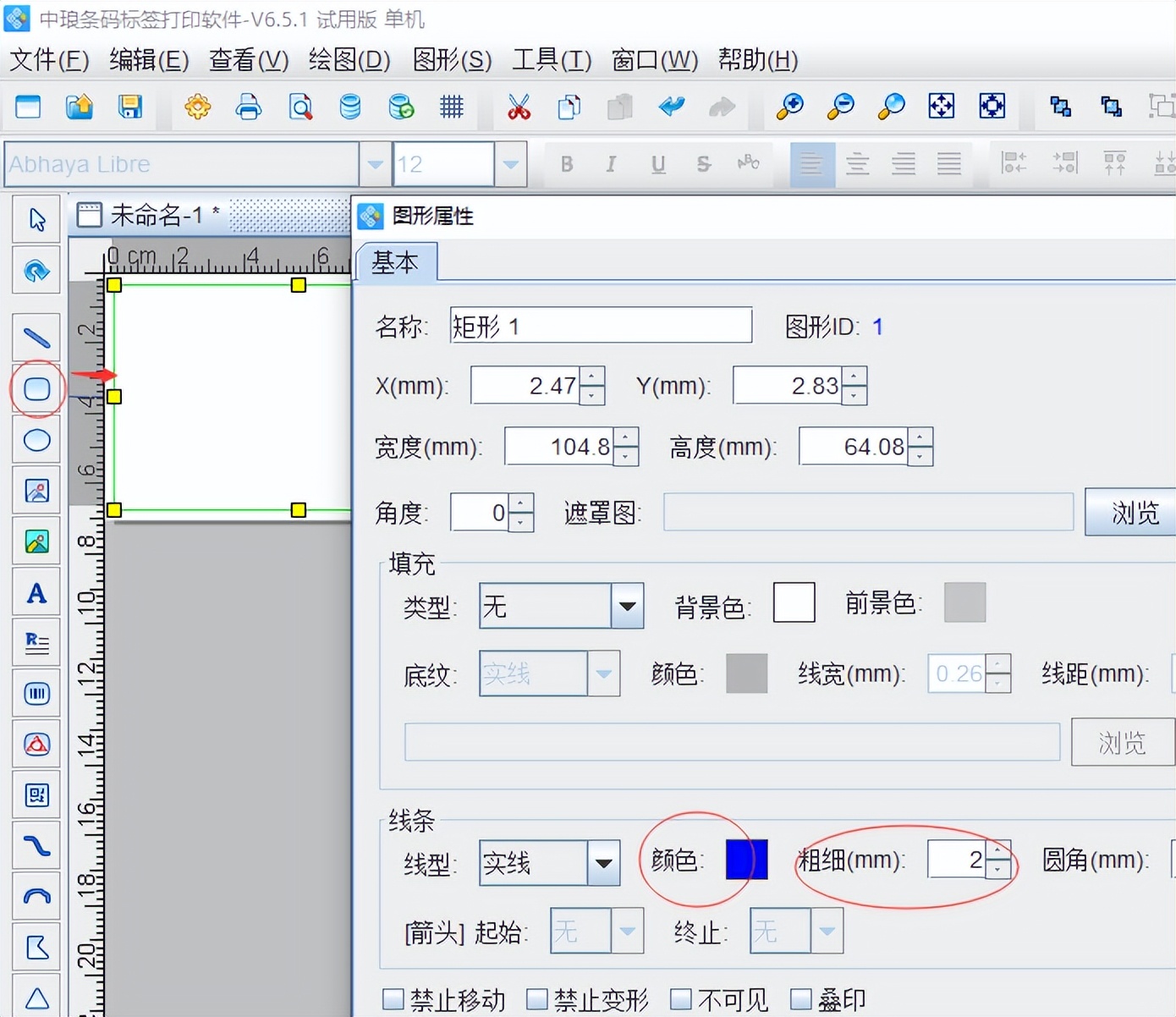Enable the 禁止移动 checkbox
This screenshot has width=1176, height=1017.
pyautogui.click(x=393, y=999)
